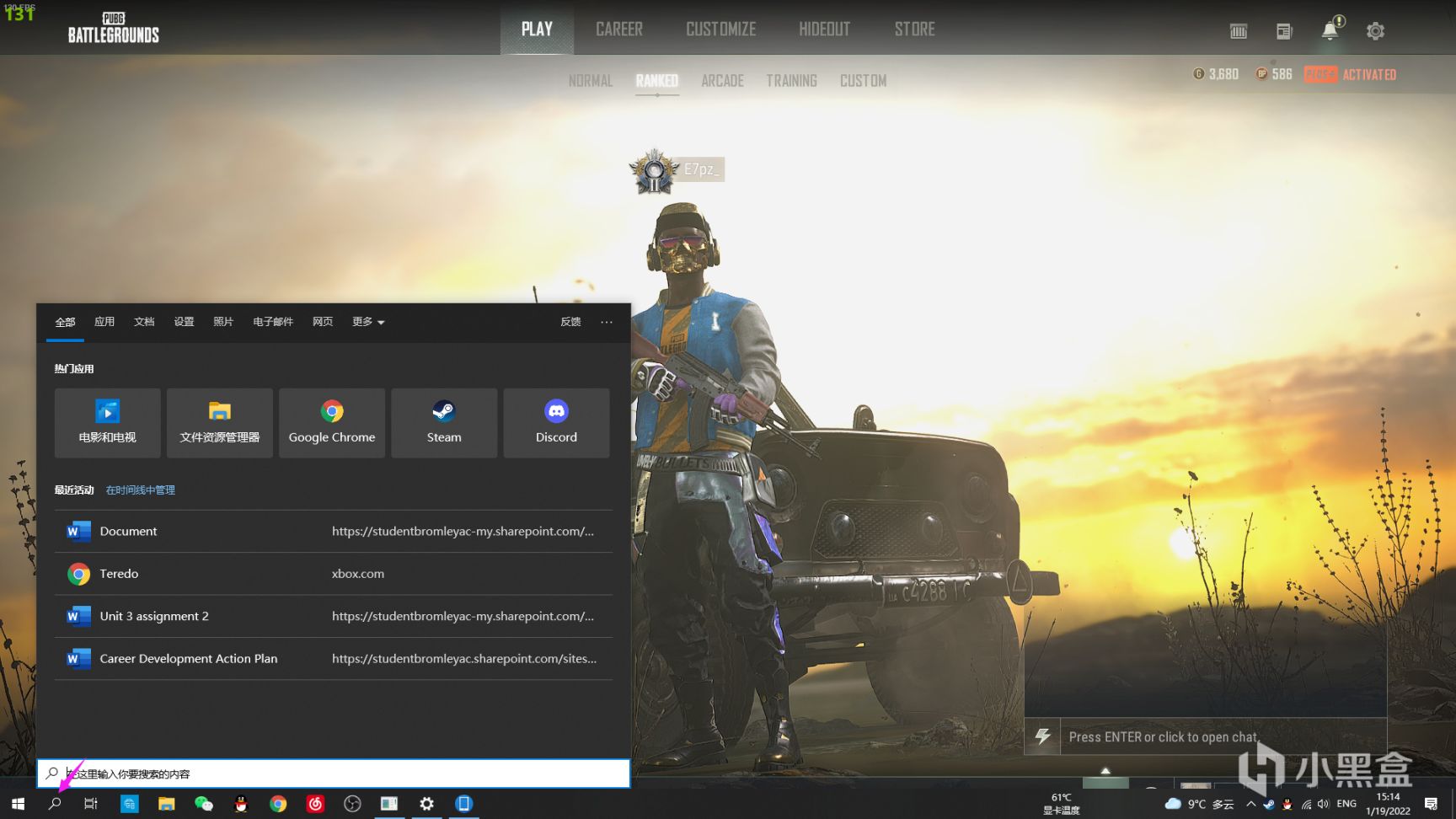
Task: Launch 电影和电视 from top apps
Action: [x=108, y=423]
